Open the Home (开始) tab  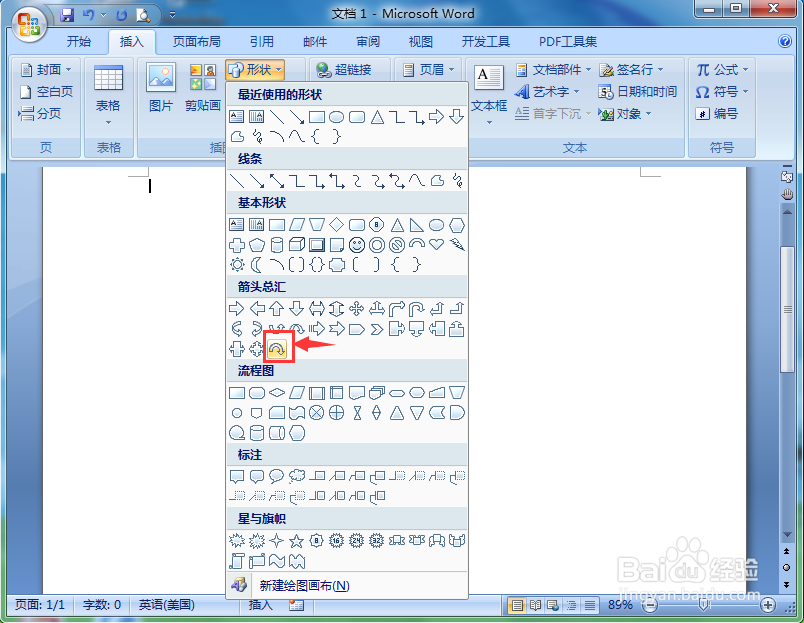(x=78, y=42)
